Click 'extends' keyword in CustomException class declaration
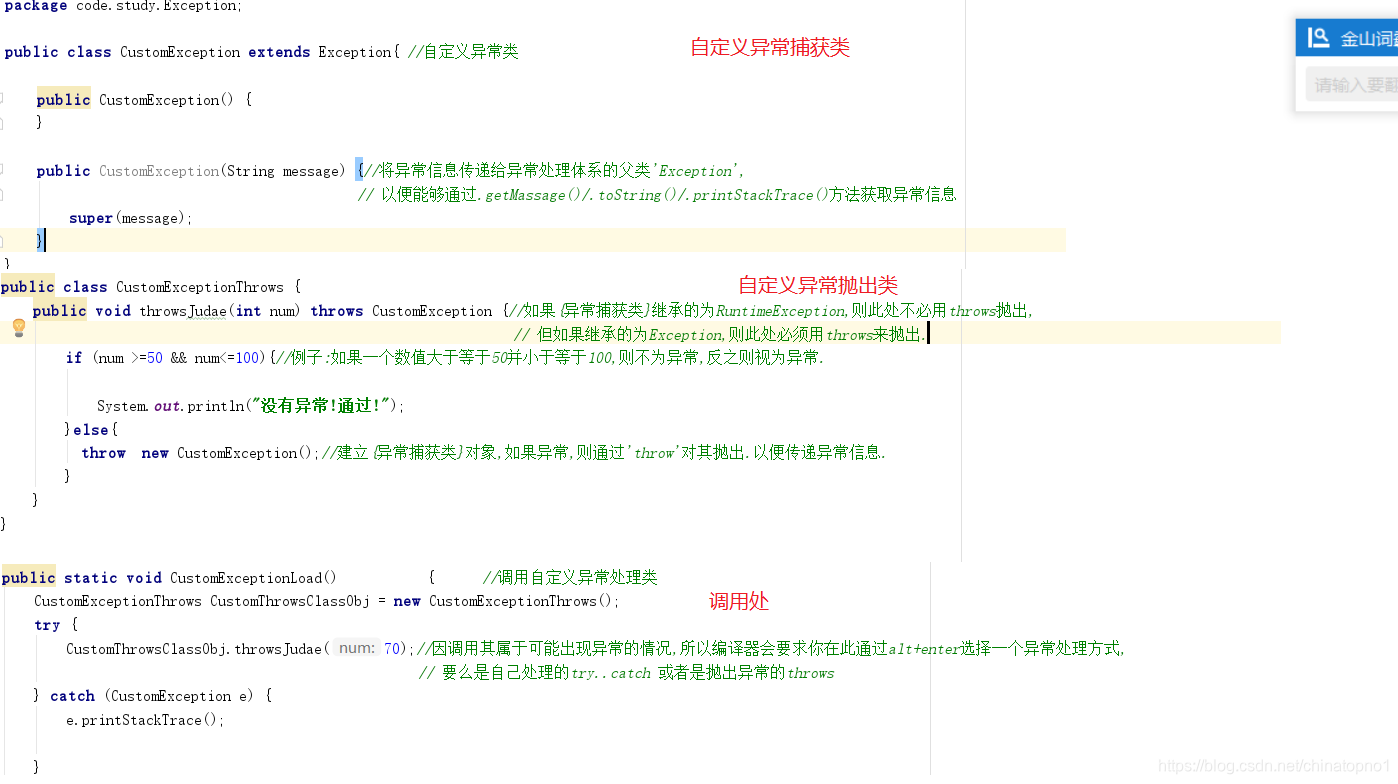 [x=279, y=52]
